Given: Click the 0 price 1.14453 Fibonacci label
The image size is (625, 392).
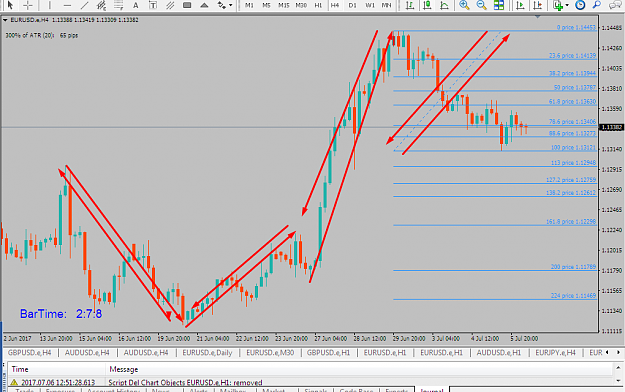Looking at the screenshot, I should click(x=576, y=28).
